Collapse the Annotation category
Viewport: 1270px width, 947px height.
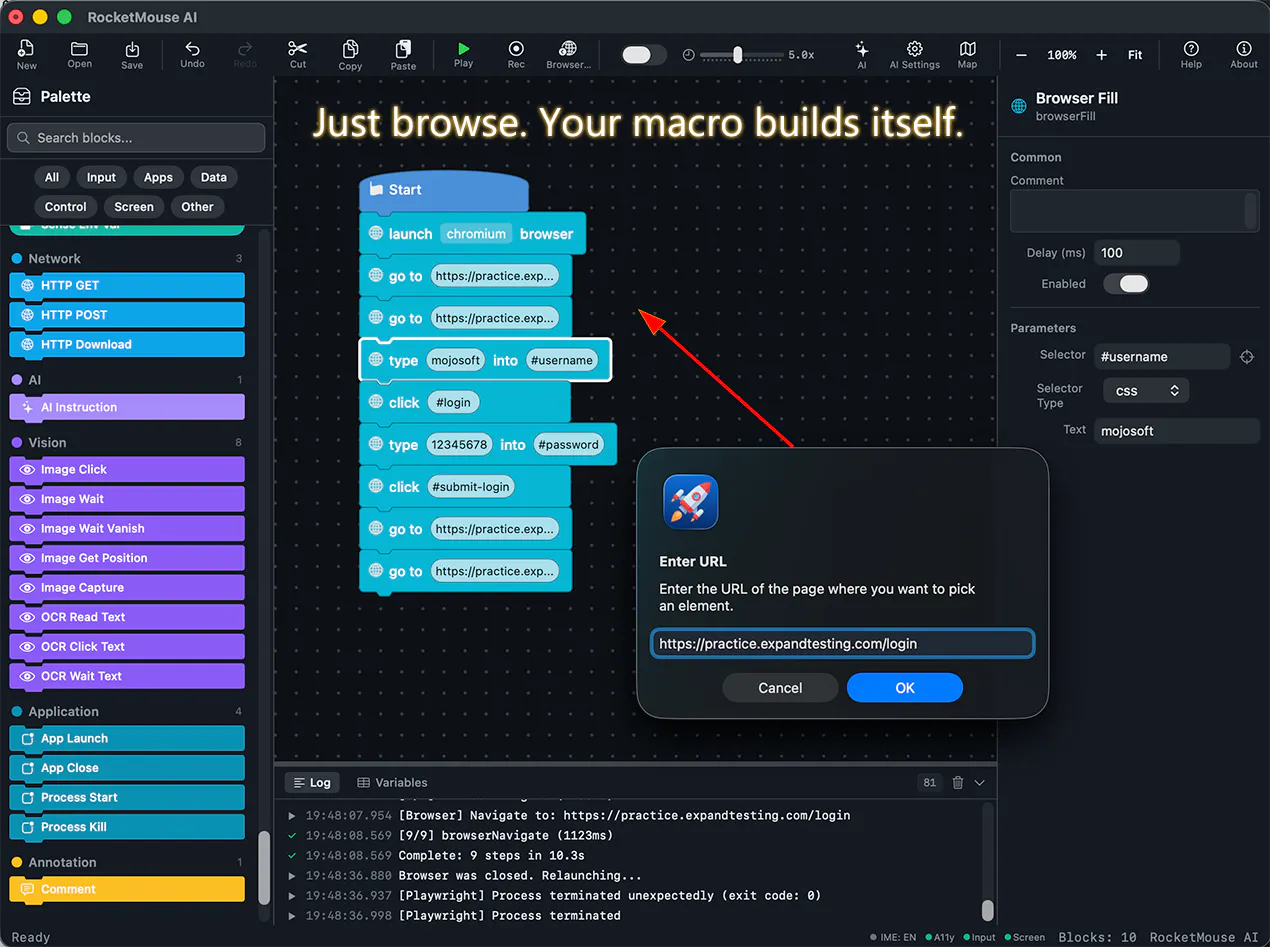pyautogui.click(x=127, y=862)
